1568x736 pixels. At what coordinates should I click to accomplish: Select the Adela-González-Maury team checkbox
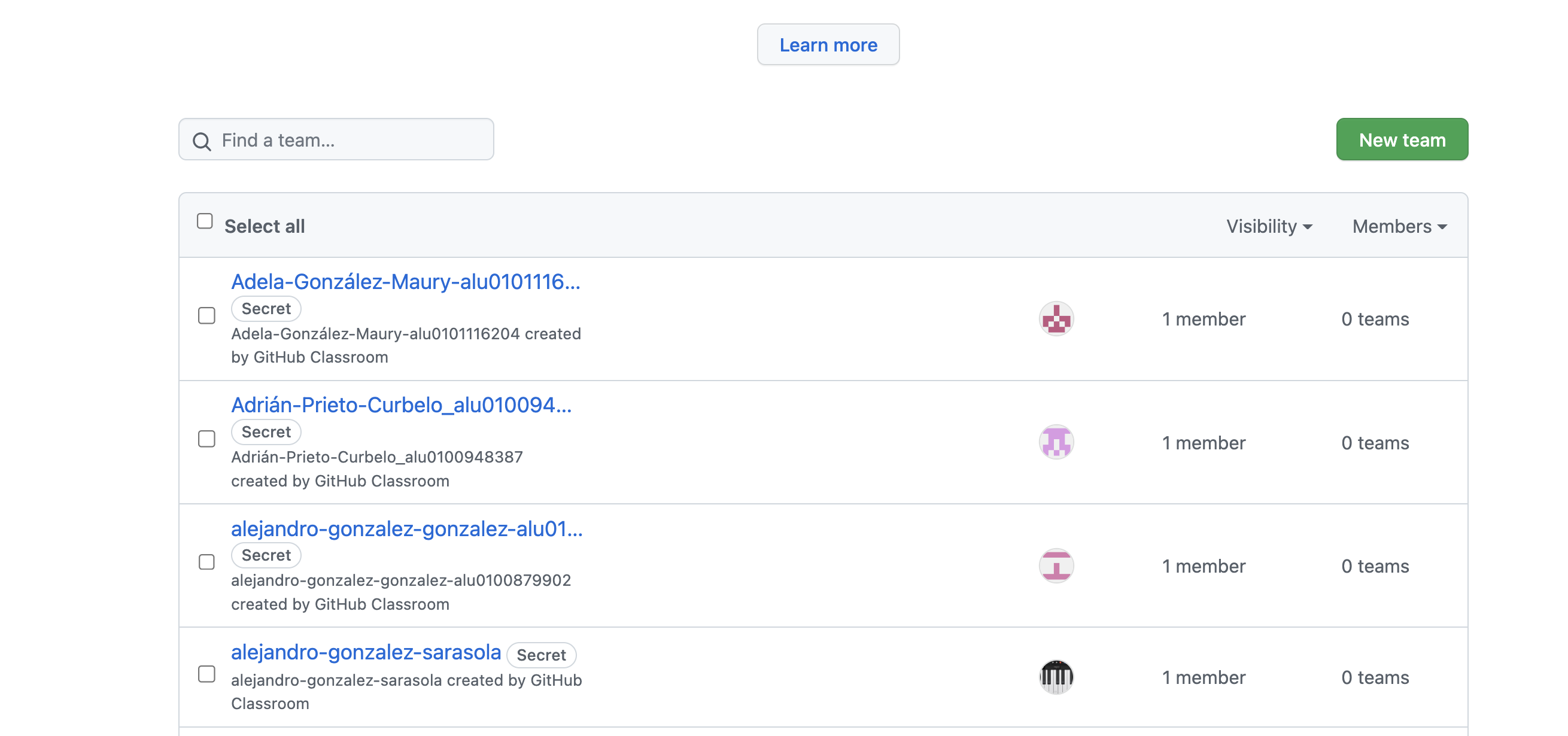pyautogui.click(x=206, y=315)
